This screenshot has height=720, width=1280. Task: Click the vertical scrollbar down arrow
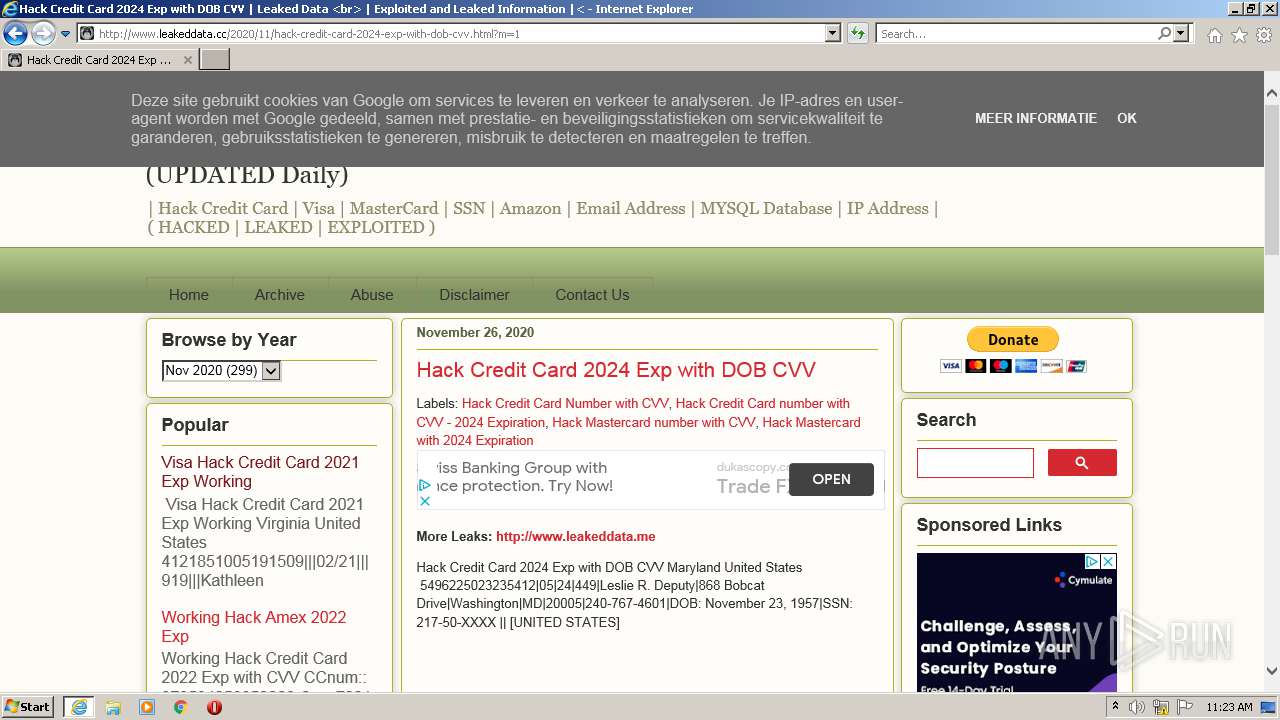[1271, 672]
